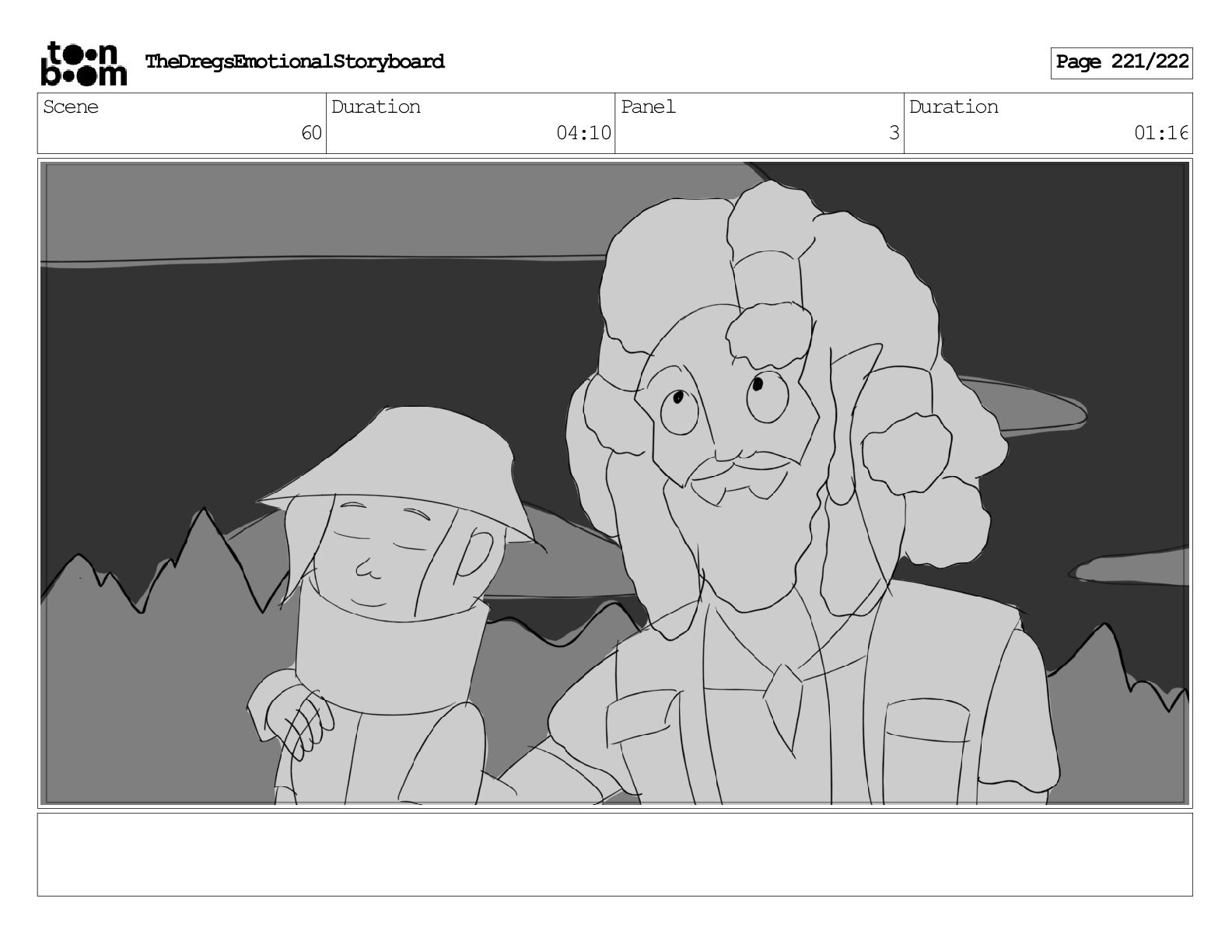
Task: Click the Page 221/222 indicator box
Action: 1122,62
